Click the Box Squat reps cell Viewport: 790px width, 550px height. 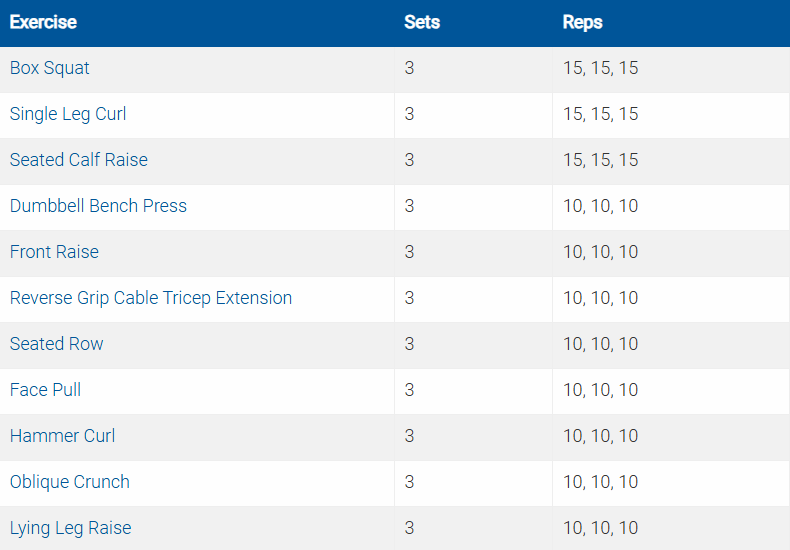click(600, 68)
